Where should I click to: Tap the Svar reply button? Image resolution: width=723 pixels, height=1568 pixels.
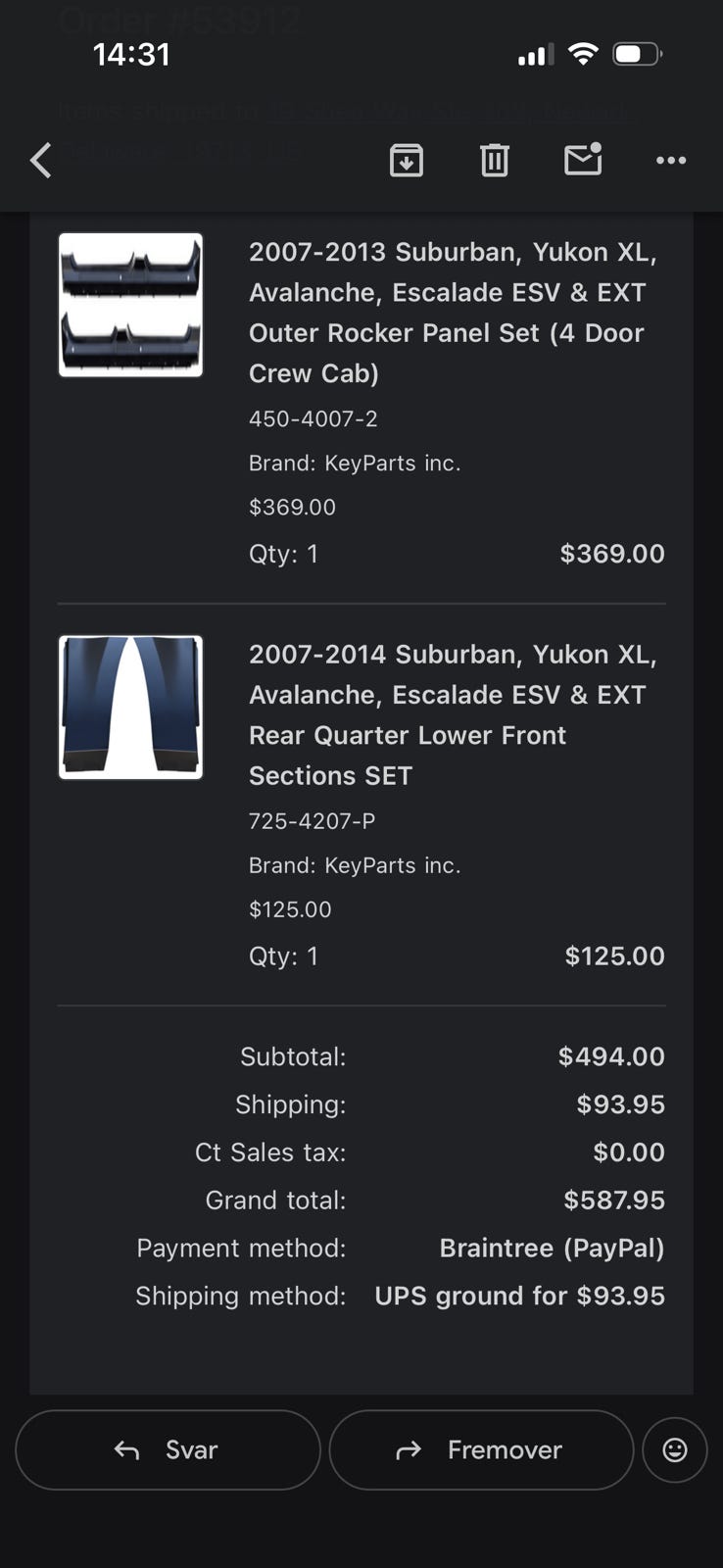tap(168, 1449)
